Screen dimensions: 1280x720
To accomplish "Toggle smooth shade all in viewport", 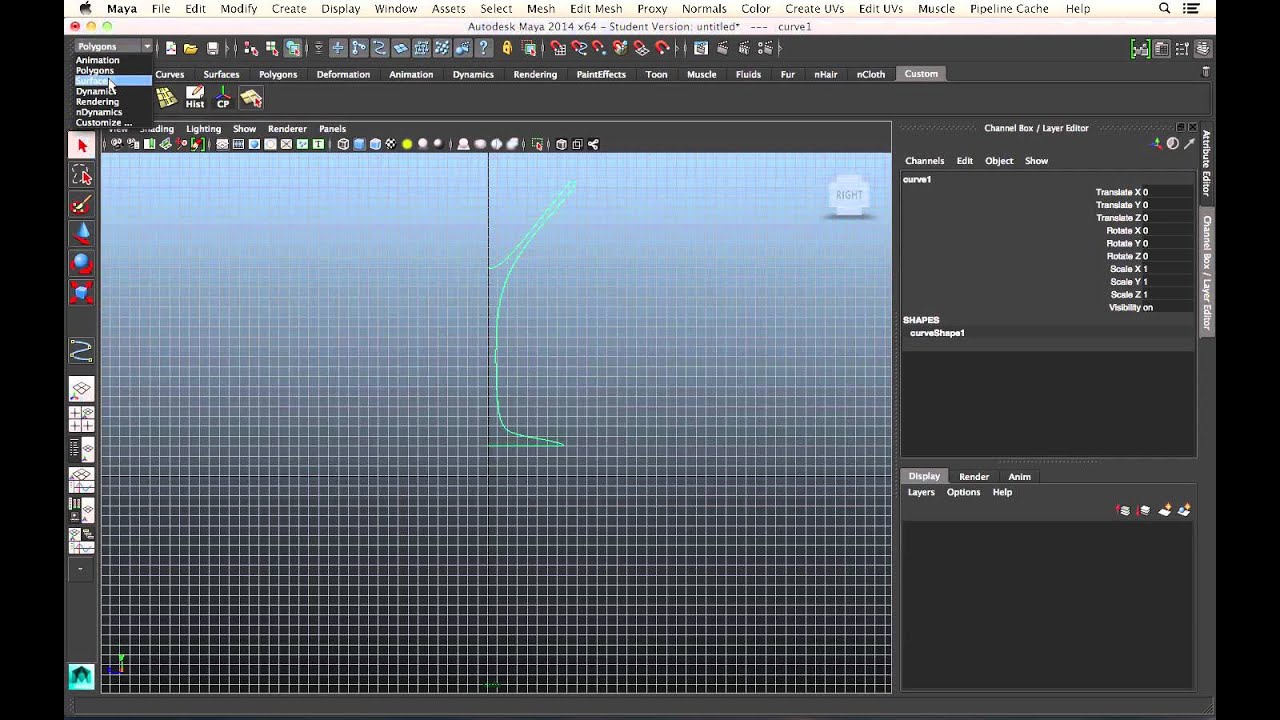I will pos(359,144).
